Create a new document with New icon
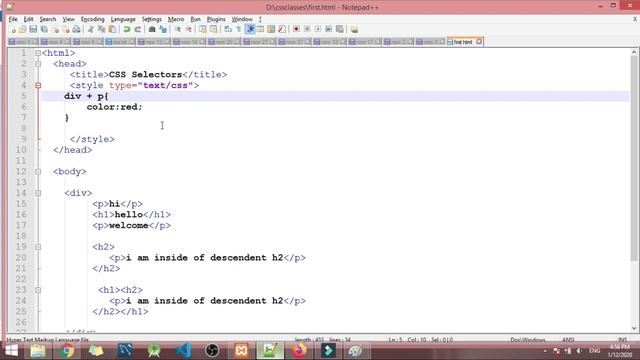The width and height of the screenshot is (640, 360). (x=13, y=29)
